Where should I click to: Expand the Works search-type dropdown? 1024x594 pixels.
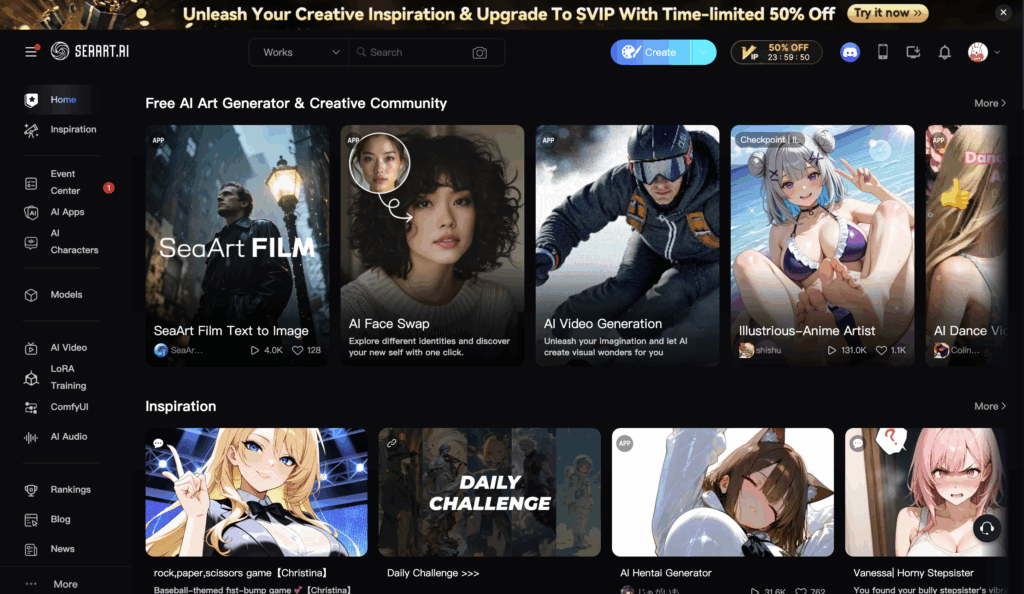click(299, 52)
